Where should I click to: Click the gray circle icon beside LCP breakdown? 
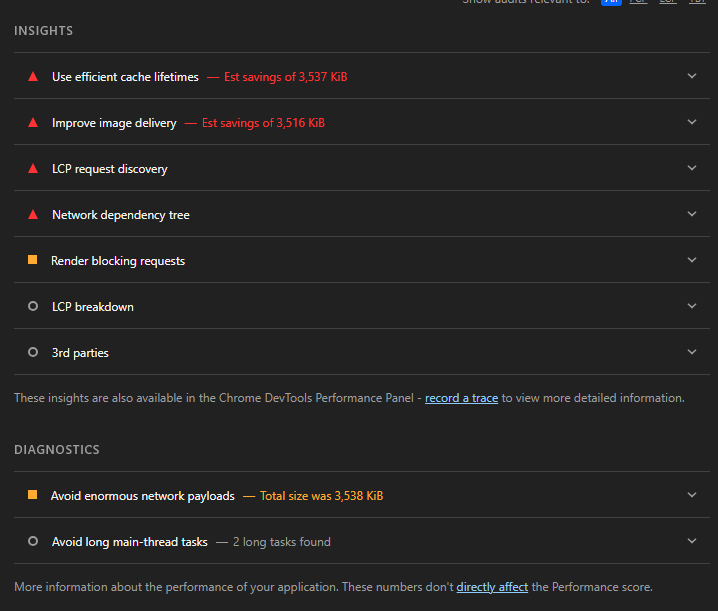pyautogui.click(x=33, y=307)
